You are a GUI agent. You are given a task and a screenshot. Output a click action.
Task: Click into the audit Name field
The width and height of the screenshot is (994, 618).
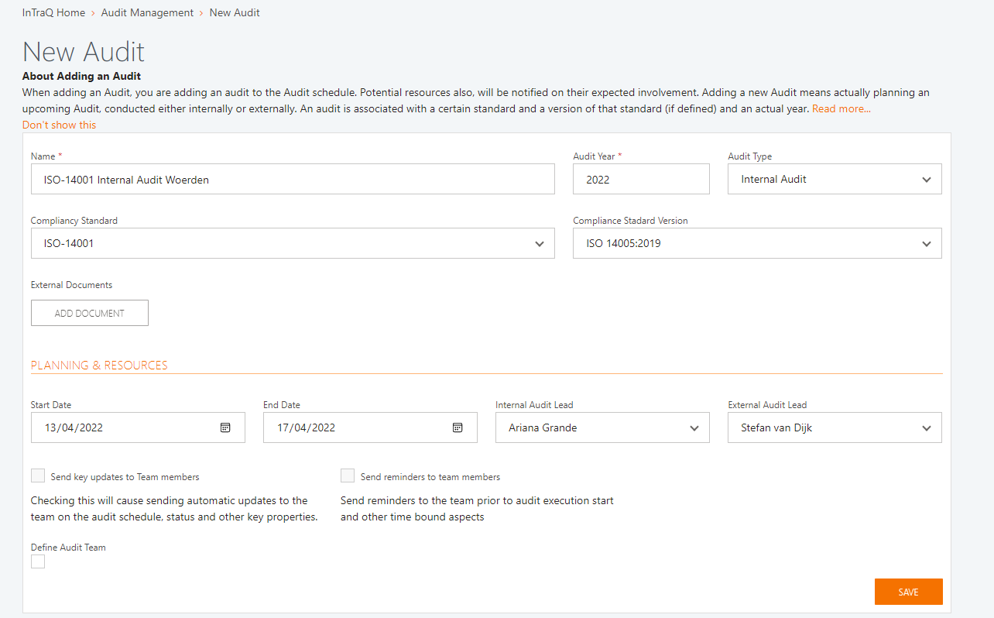292,180
